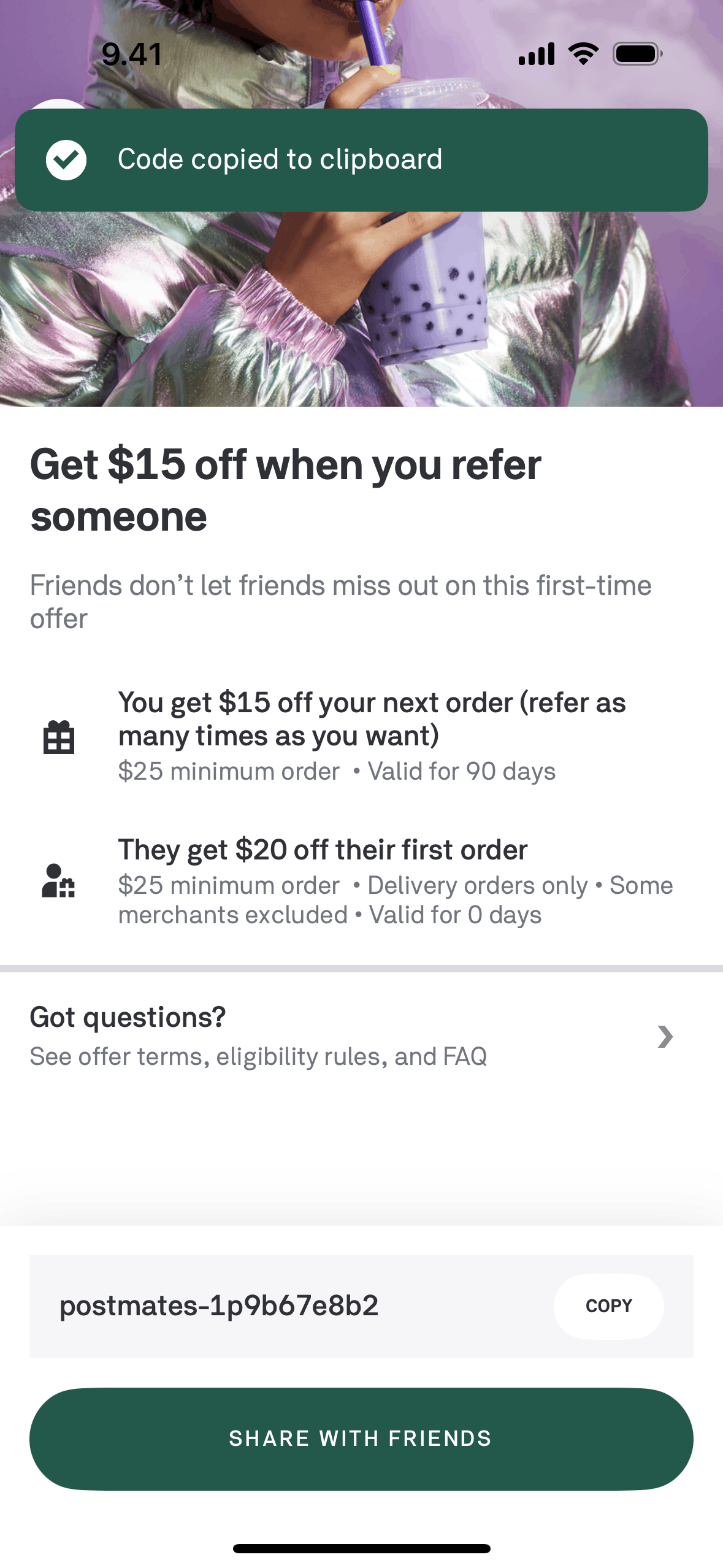Open the "Got questions?" heading
This screenshot has width=723, height=1568.
(x=128, y=1017)
